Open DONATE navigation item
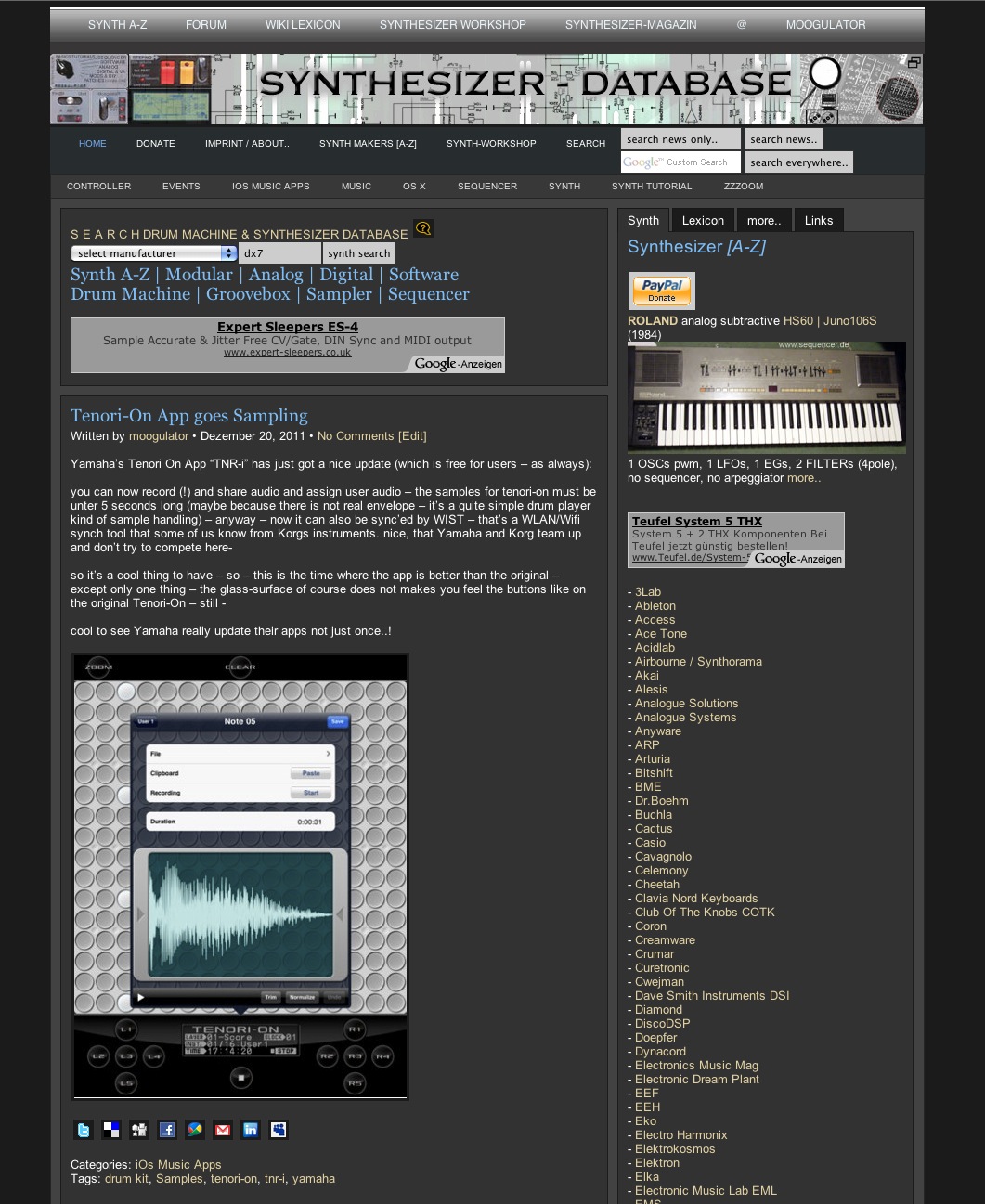 156,144
